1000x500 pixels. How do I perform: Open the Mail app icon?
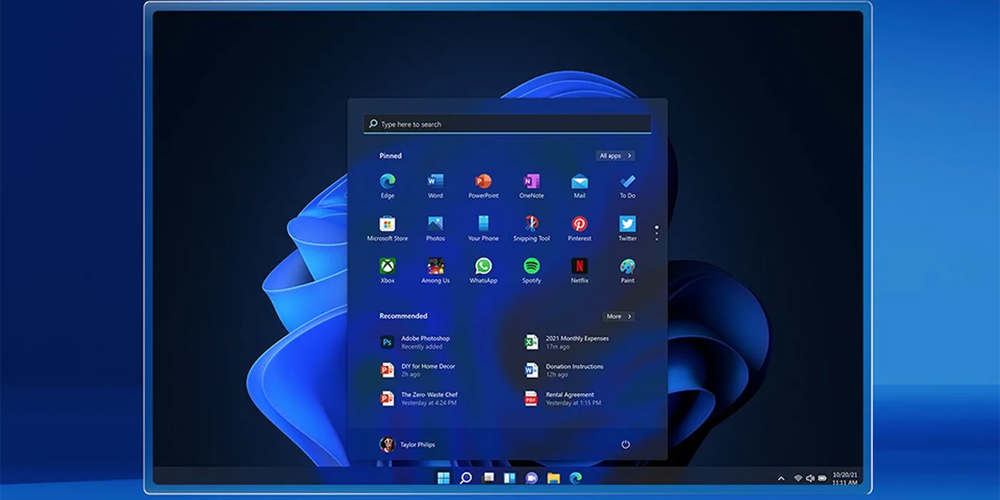click(579, 186)
